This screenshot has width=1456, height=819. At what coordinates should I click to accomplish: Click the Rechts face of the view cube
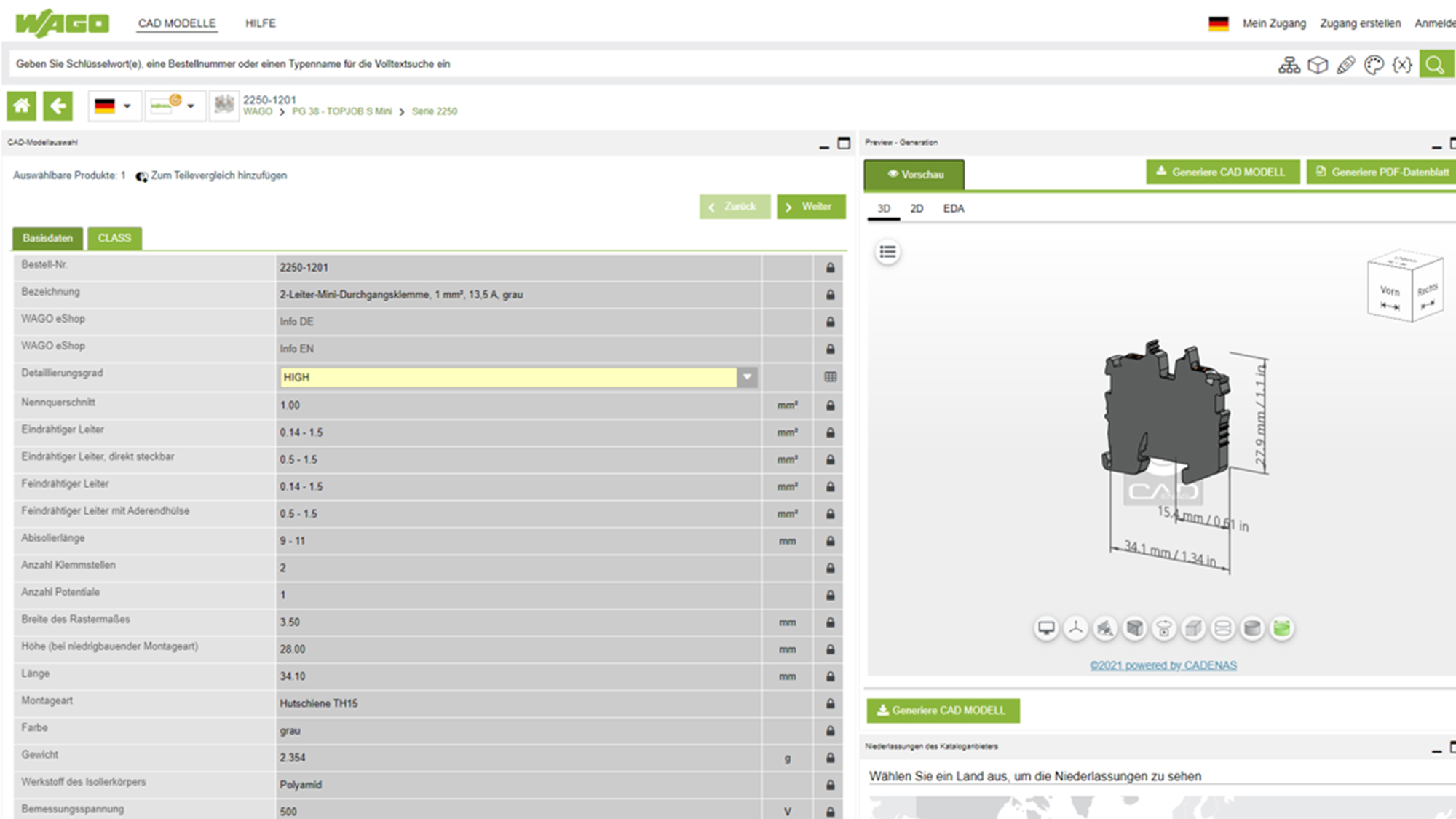(1427, 290)
